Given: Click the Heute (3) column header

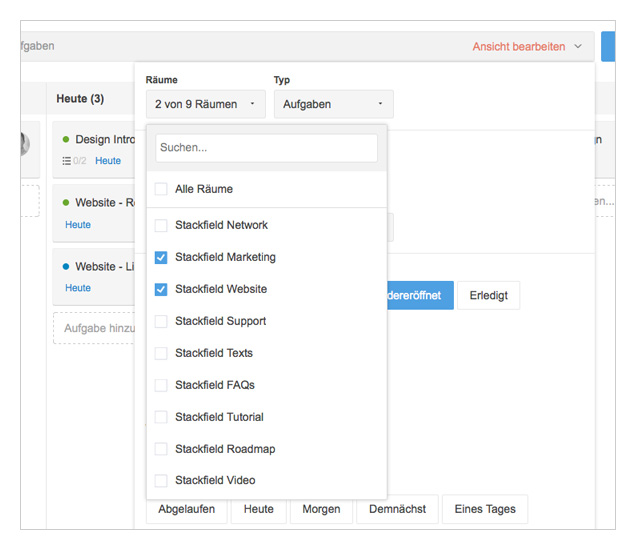Looking at the screenshot, I should tap(80, 99).
